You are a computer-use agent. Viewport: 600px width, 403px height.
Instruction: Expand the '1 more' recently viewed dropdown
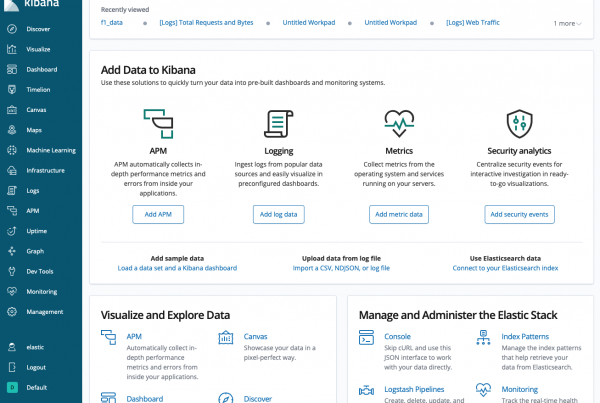coord(567,23)
